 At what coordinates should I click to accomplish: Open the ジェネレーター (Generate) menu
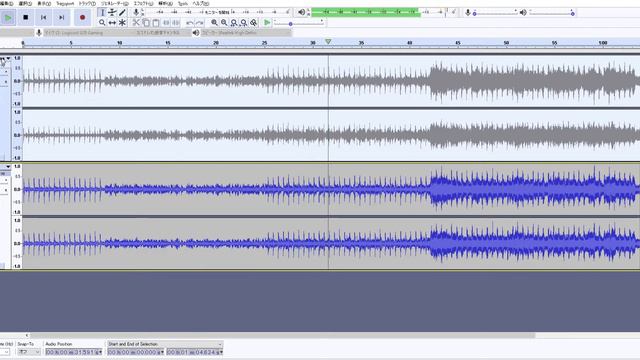click(x=115, y=4)
